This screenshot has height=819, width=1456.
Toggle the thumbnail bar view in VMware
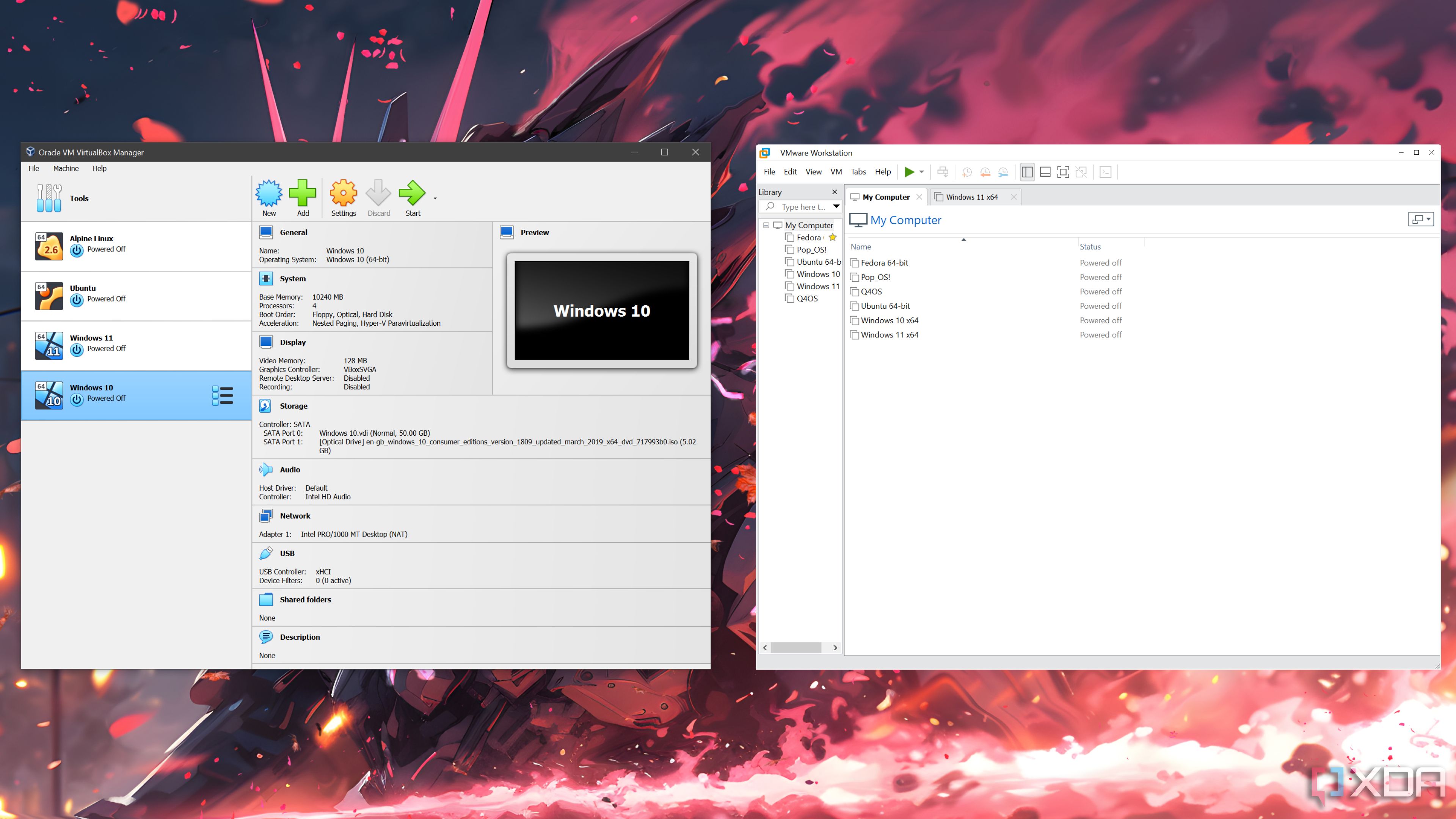click(1045, 172)
